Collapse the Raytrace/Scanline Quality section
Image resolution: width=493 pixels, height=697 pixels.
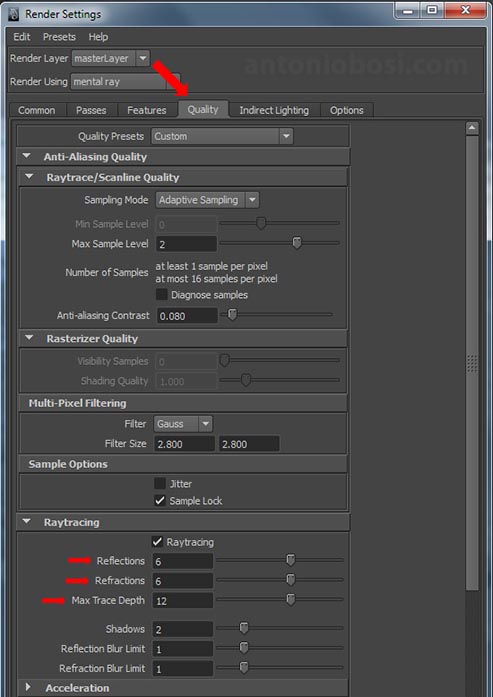pyautogui.click(x=29, y=177)
